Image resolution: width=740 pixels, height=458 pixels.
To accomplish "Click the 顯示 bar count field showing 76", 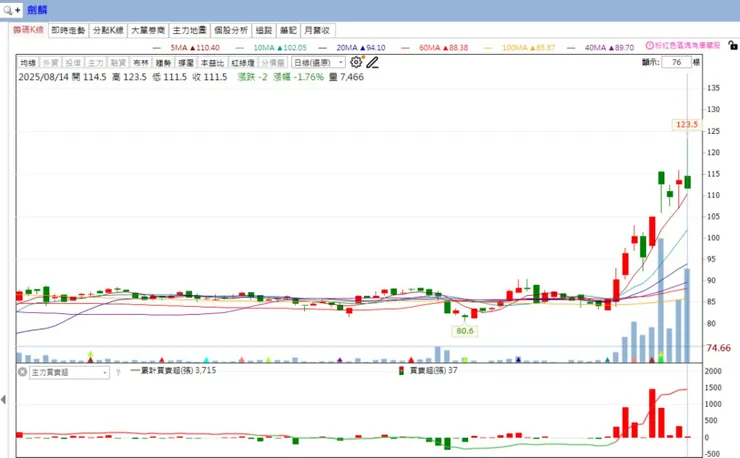I will click(676, 62).
